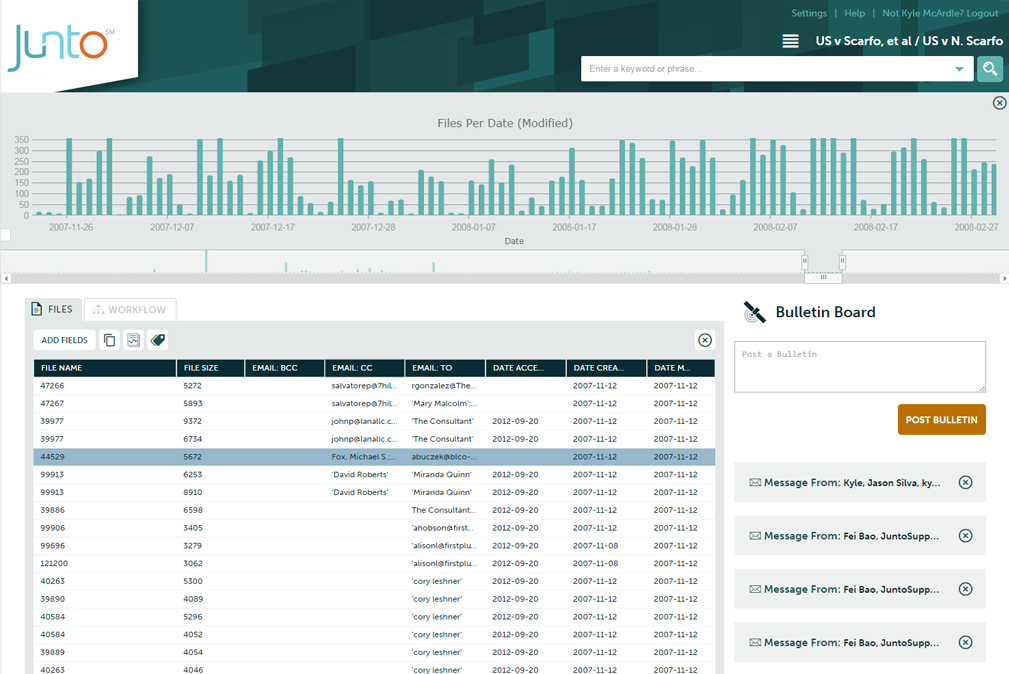Close the Files Per Date chart
Viewport: 1009px width, 674px height.
coord(999,103)
